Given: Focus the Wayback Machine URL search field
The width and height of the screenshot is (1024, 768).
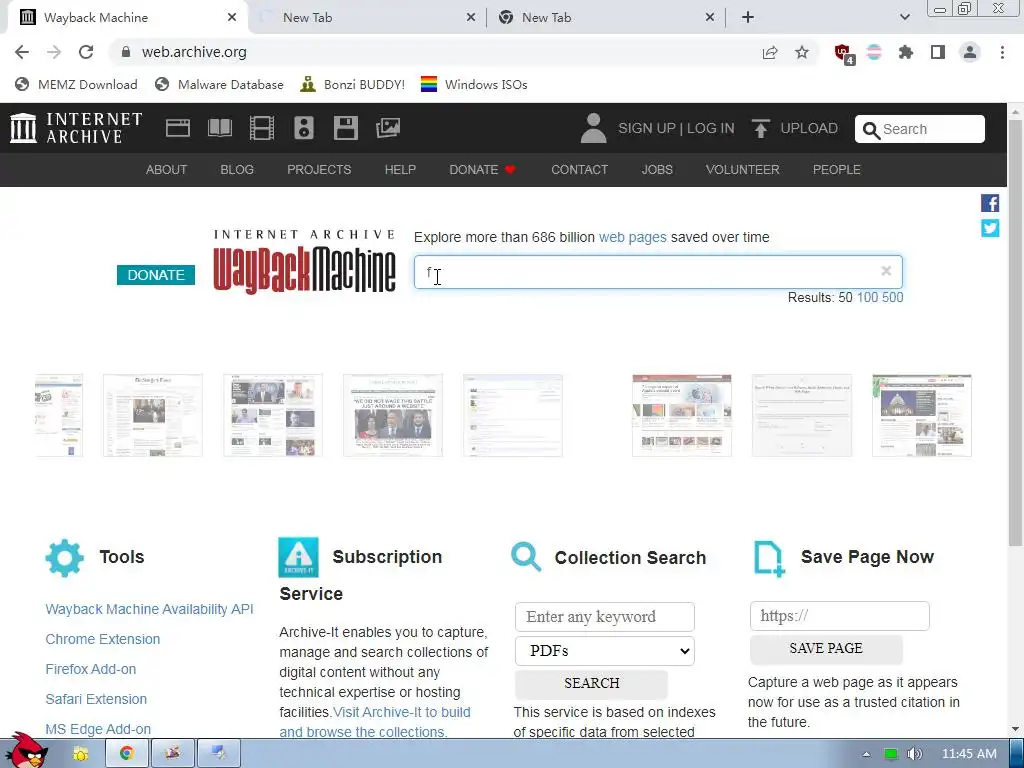Looking at the screenshot, I should [658, 272].
